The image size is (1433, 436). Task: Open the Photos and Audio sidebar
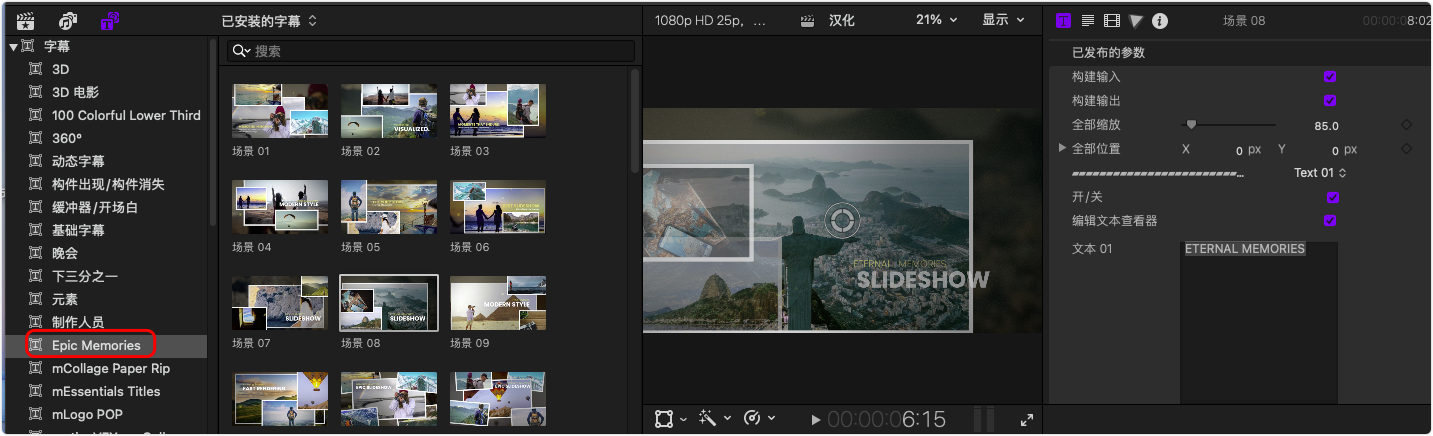tap(67, 20)
